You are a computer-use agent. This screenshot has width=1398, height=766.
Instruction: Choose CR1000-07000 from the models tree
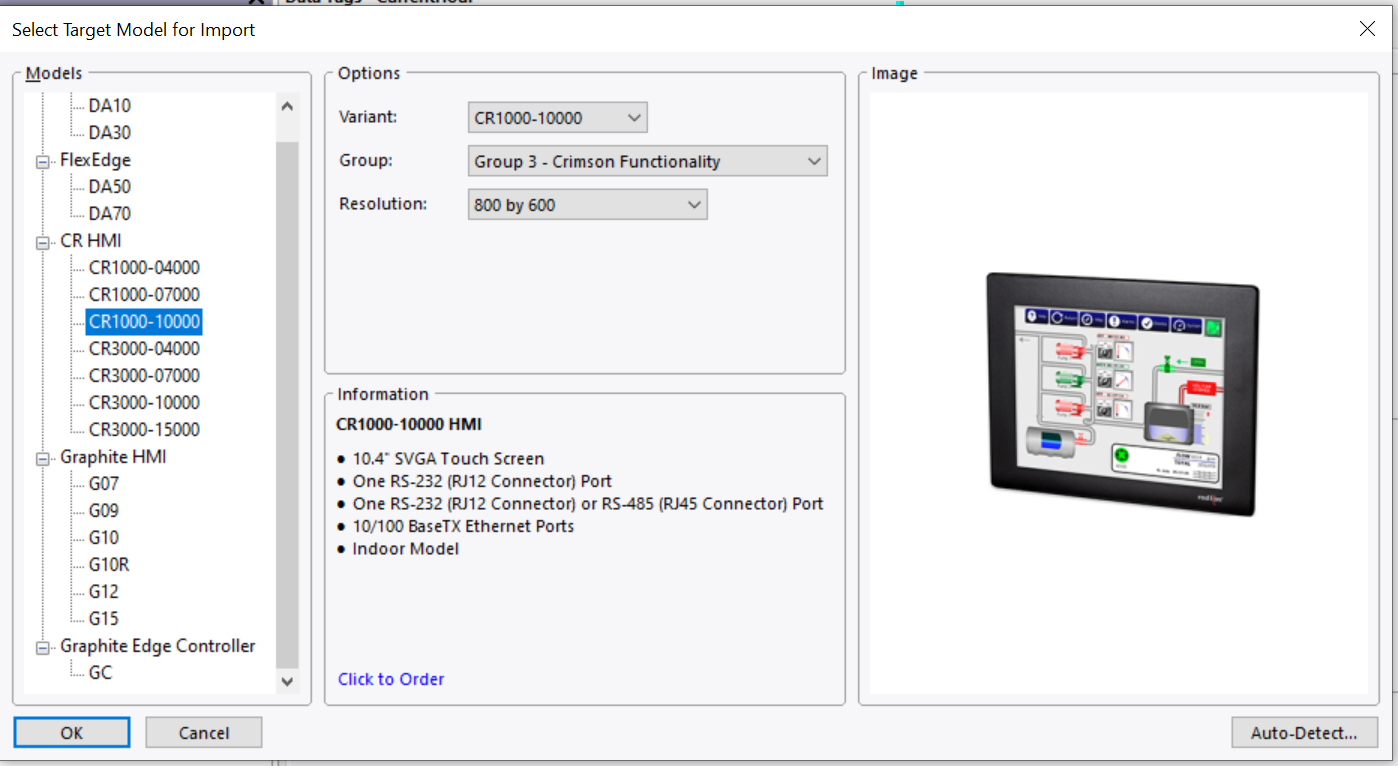(x=144, y=295)
